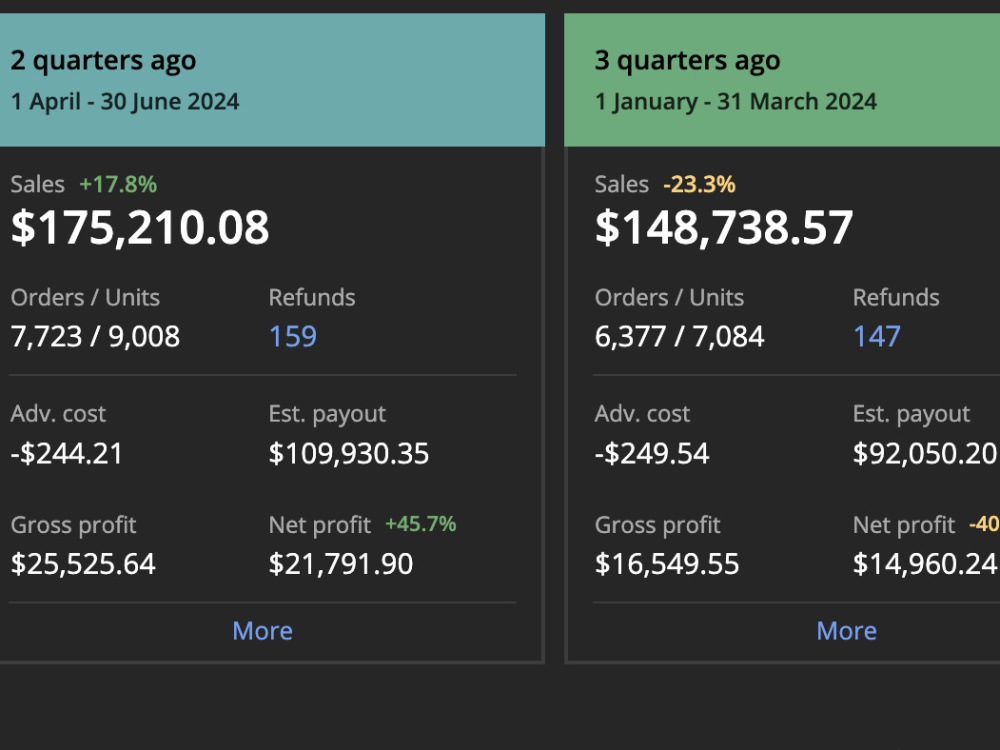Click adv. cost value -$244.21
Image resolution: width=1000 pixels, height=750 pixels.
[x=66, y=453]
